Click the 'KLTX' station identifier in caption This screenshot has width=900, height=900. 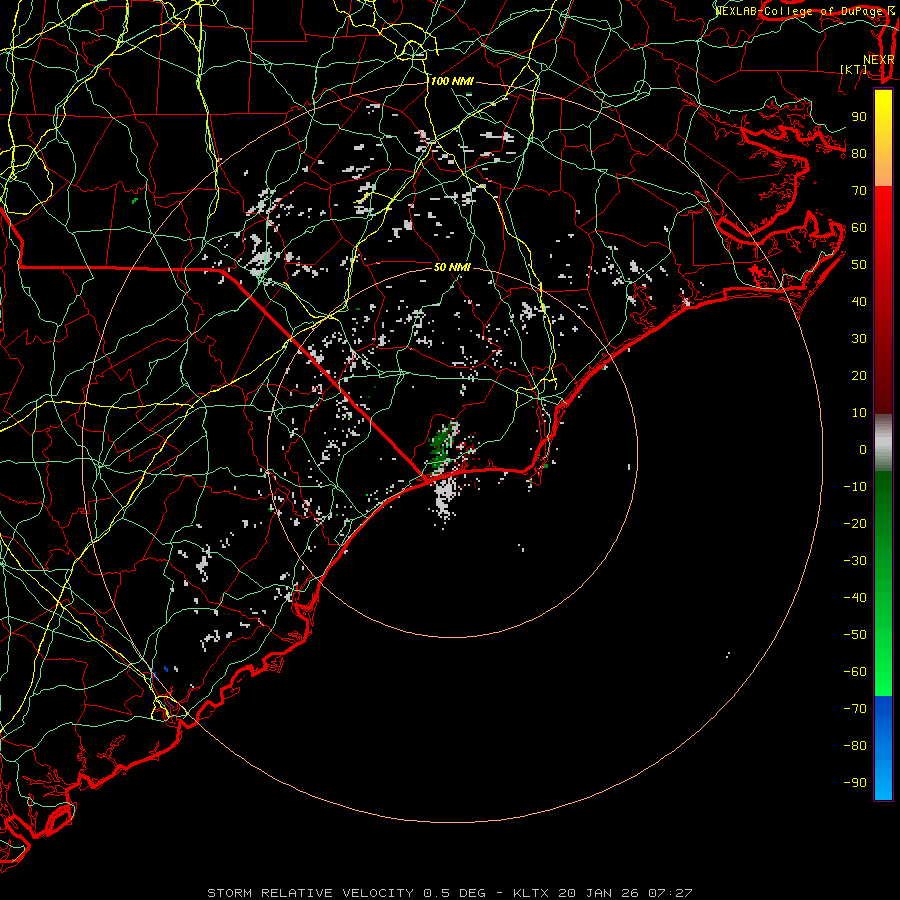tap(531, 893)
